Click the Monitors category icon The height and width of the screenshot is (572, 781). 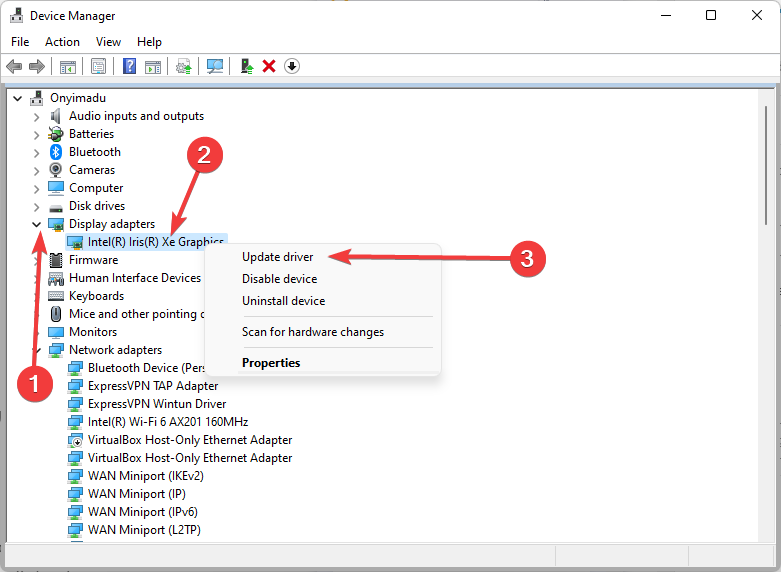56,332
